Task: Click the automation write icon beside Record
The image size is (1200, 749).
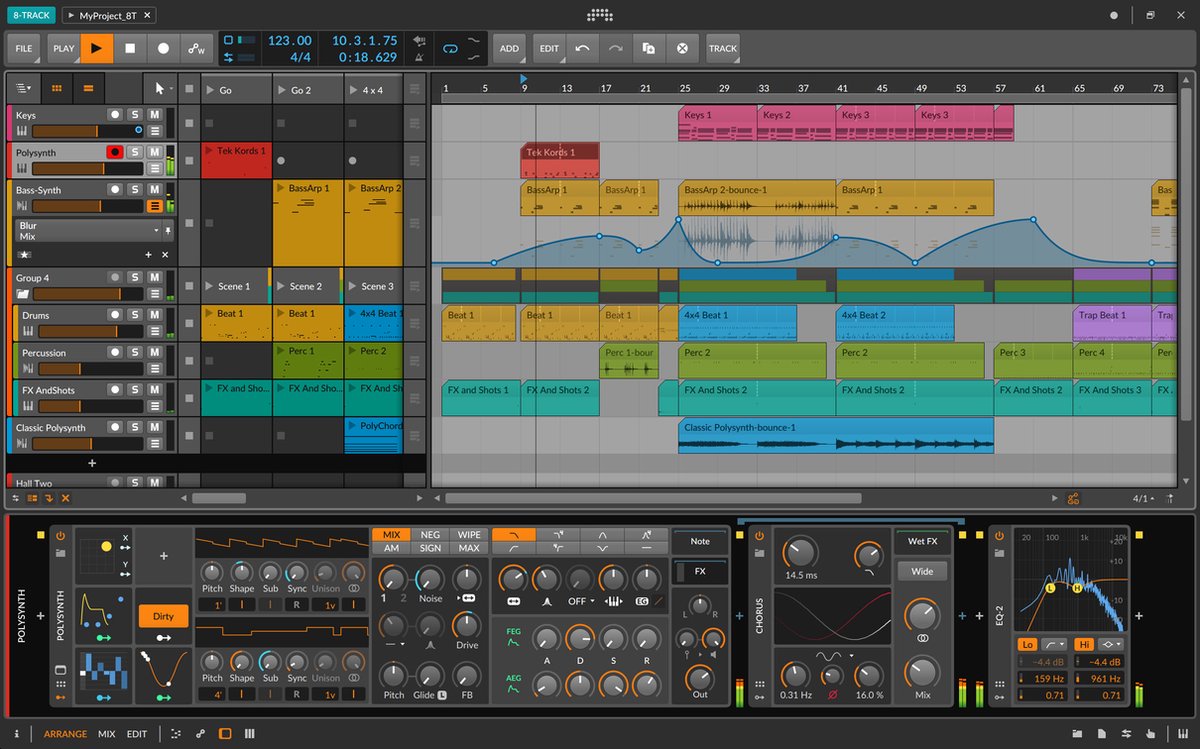Action: point(196,48)
